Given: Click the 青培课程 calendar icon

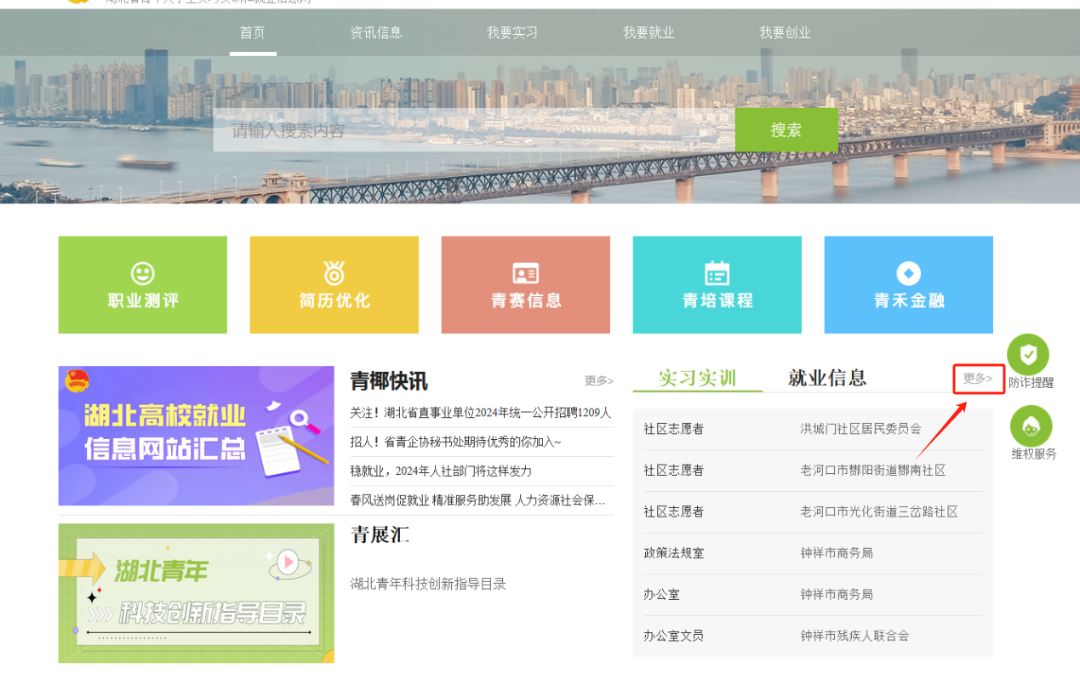Looking at the screenshot, I should 717,273.
